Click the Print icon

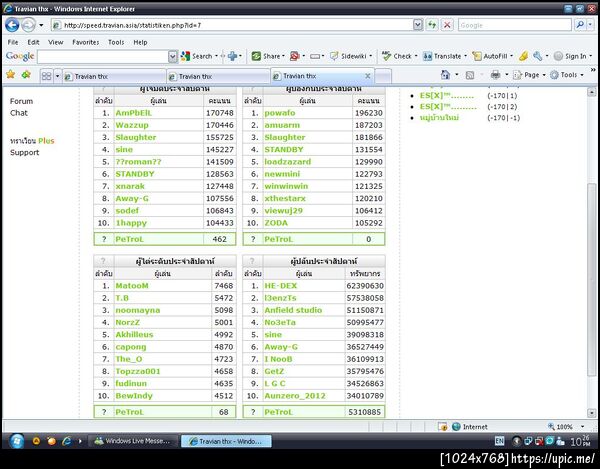click(x=495, y=75)
